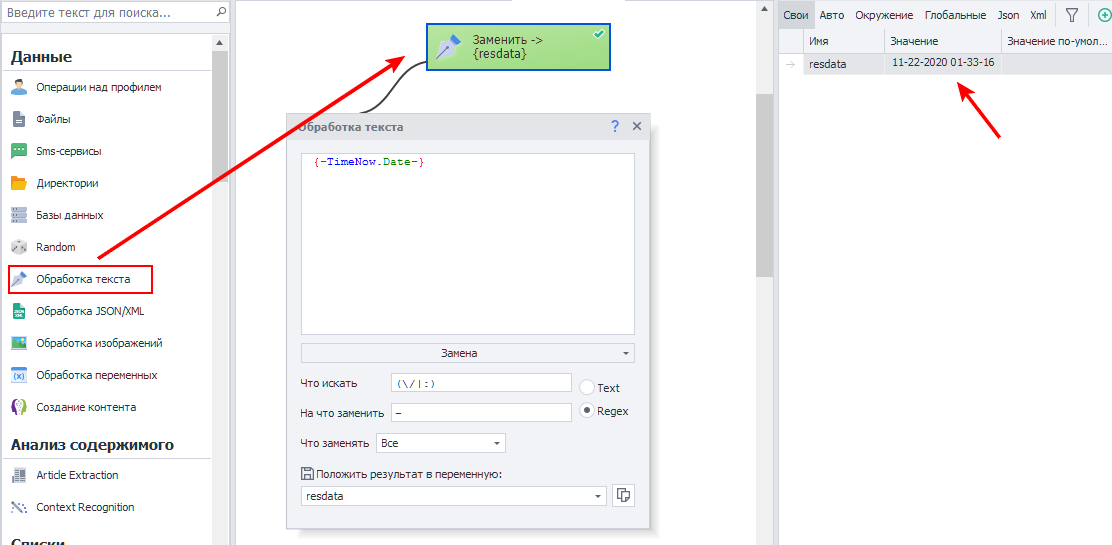
Task: Switch to the Авто tab
Action: tap(831, 15)
